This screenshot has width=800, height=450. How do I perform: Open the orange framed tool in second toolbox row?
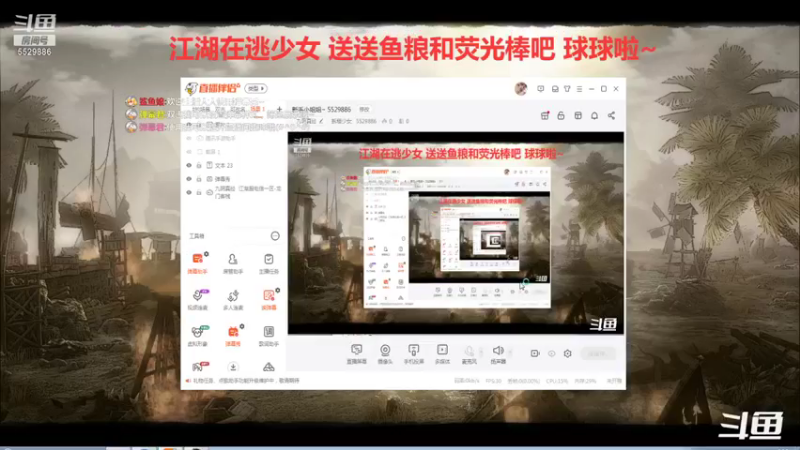click(268, 299)
